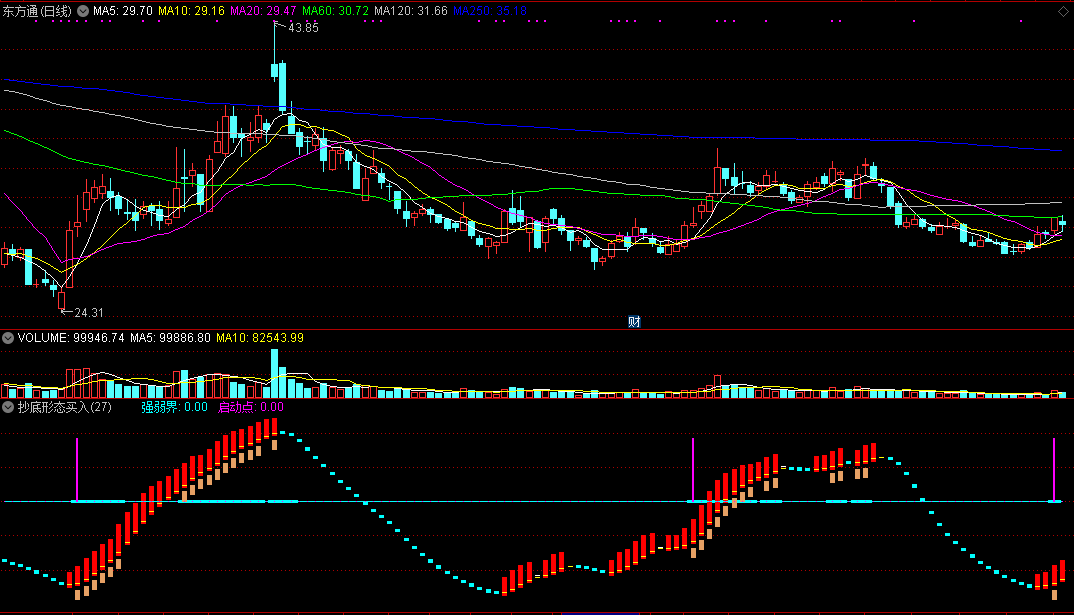Viewport: 1074px width, 615px height.
Task: Select the MA120: 31.66 label
Action: 410,11
